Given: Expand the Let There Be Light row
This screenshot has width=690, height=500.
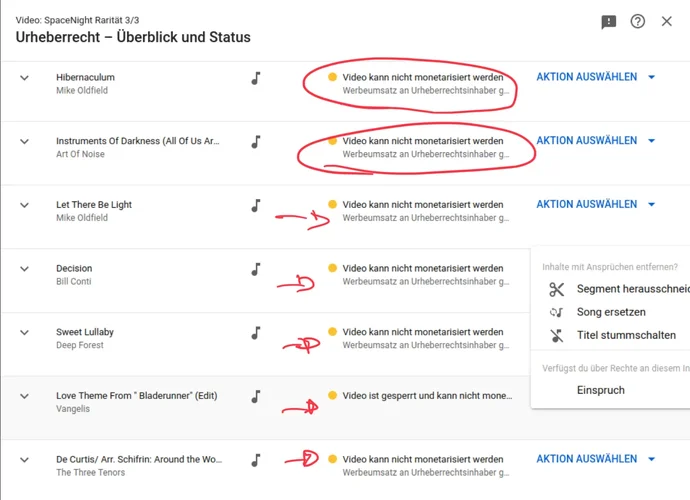Looking at the screenshot, I should coord(25,206).
